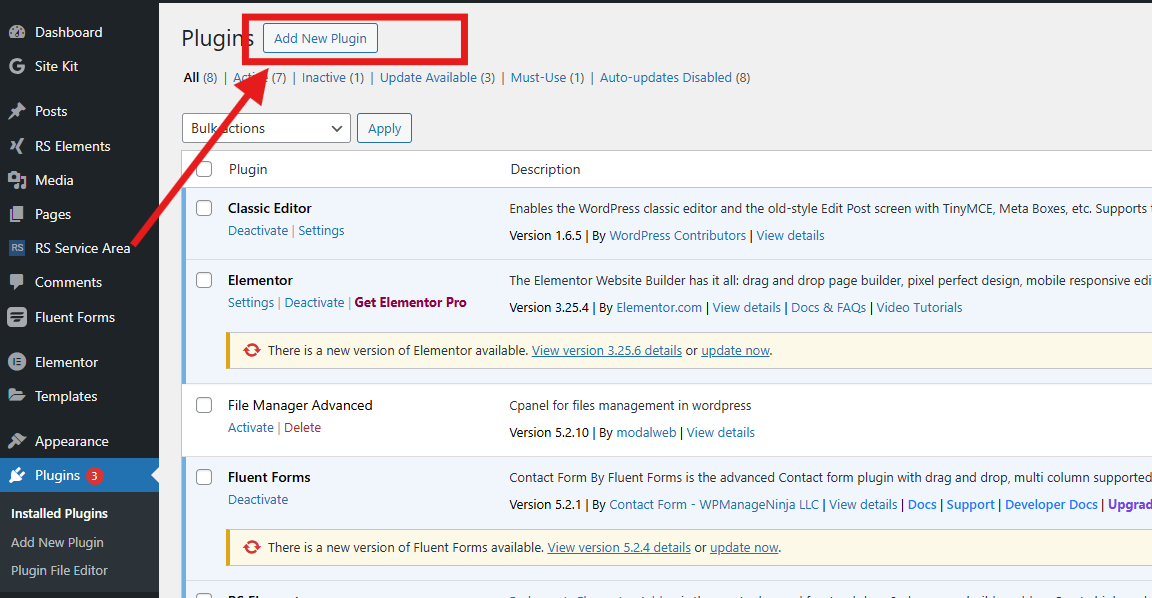Check the Fluent Forms plugin checkbox
1152x598 pixels.
coord(204,478)
